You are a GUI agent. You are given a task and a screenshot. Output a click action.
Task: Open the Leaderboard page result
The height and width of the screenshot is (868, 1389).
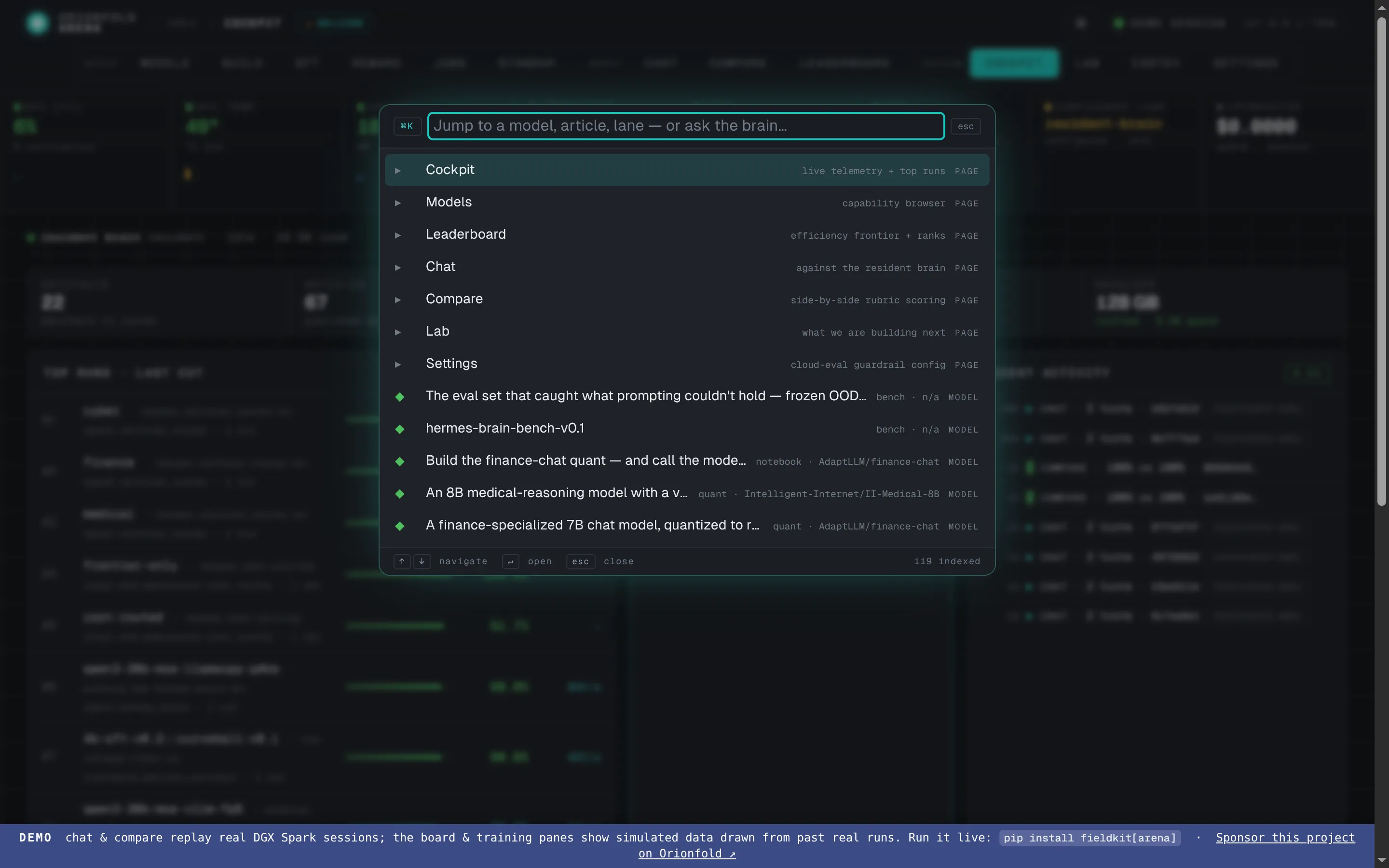pyautogui.click(x=686, y=235)
